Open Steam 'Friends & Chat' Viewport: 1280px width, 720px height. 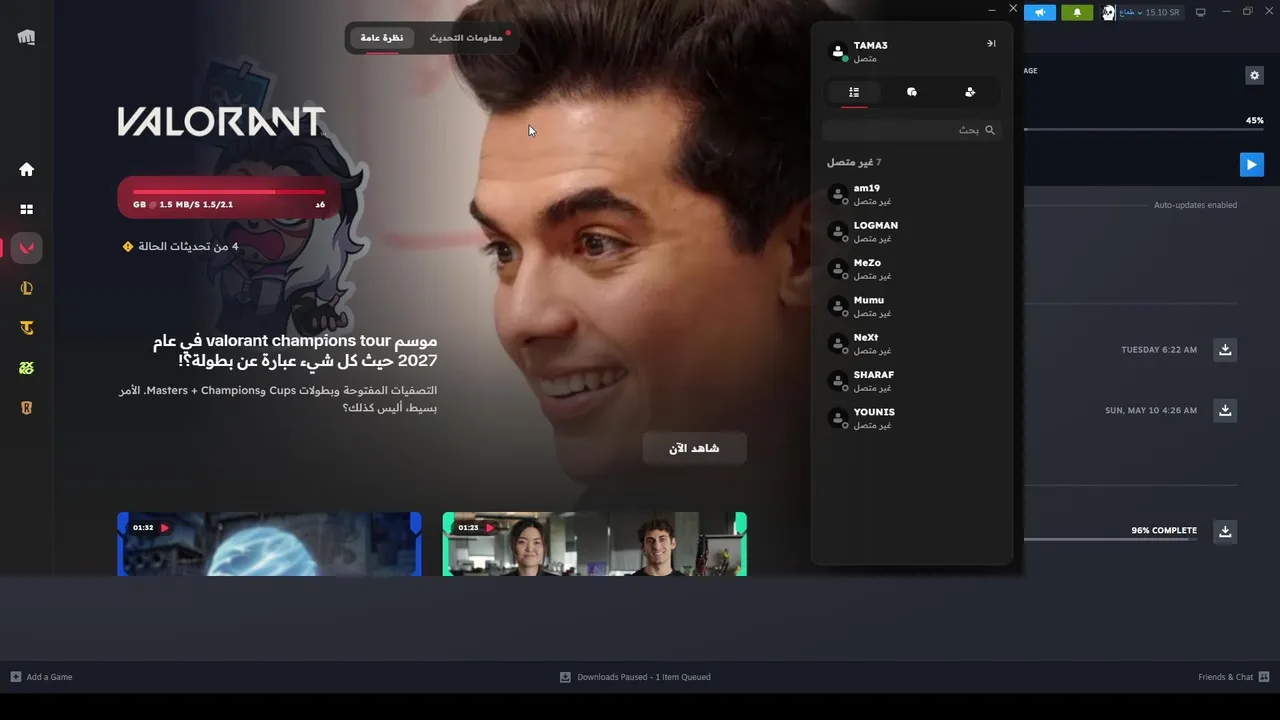click(x=1225, y=677)
